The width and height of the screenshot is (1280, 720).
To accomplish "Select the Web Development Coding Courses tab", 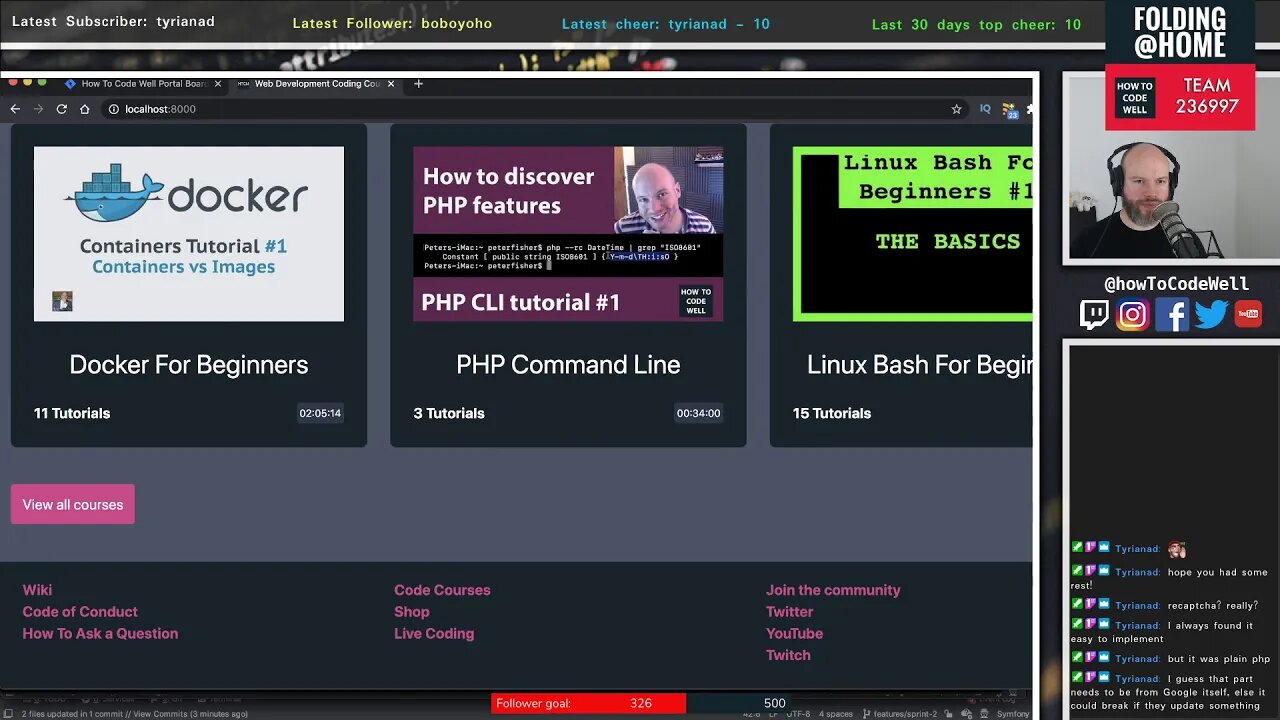I will tap(314, 84).
